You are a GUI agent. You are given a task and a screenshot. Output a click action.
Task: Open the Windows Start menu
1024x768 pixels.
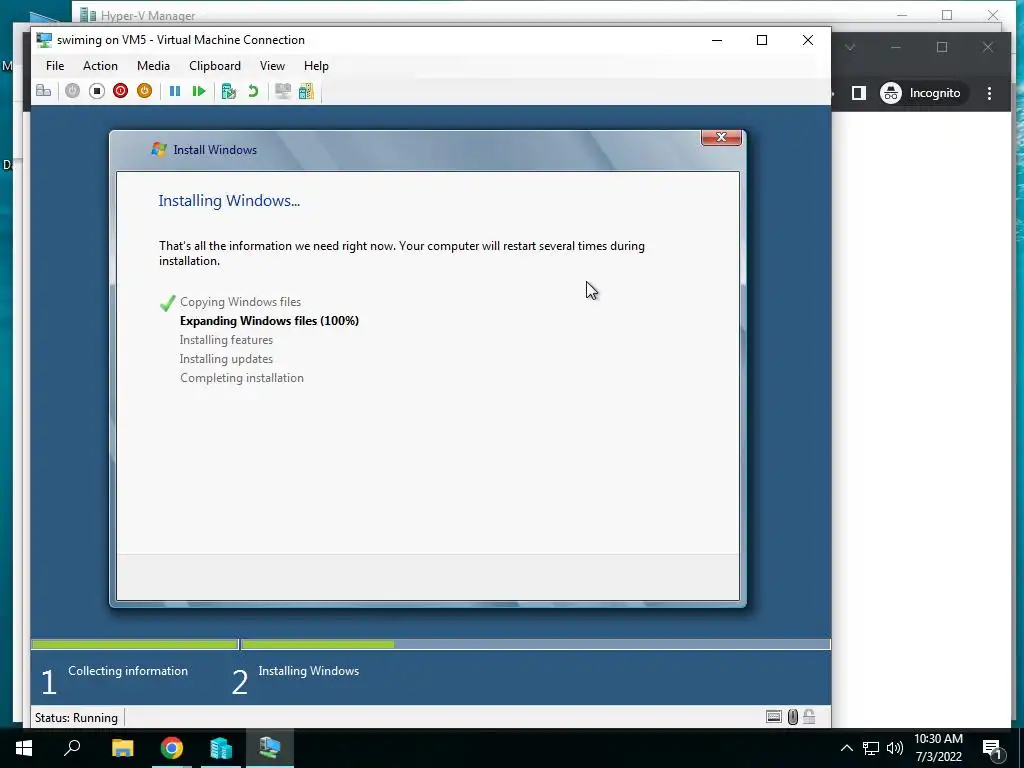[x=24, y=748]
